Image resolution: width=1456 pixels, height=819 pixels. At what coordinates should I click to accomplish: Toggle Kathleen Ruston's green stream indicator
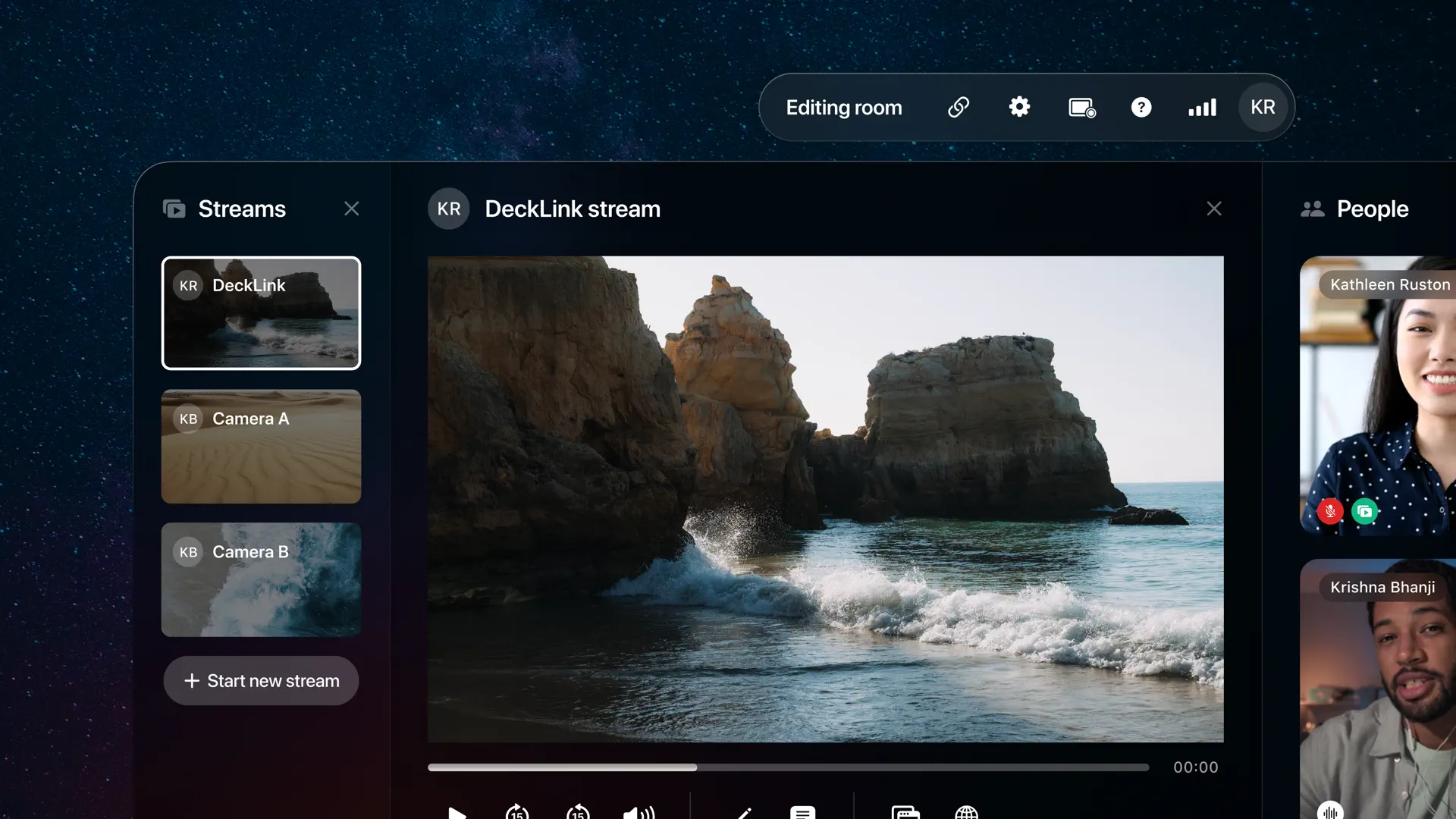coord(1366,511)
